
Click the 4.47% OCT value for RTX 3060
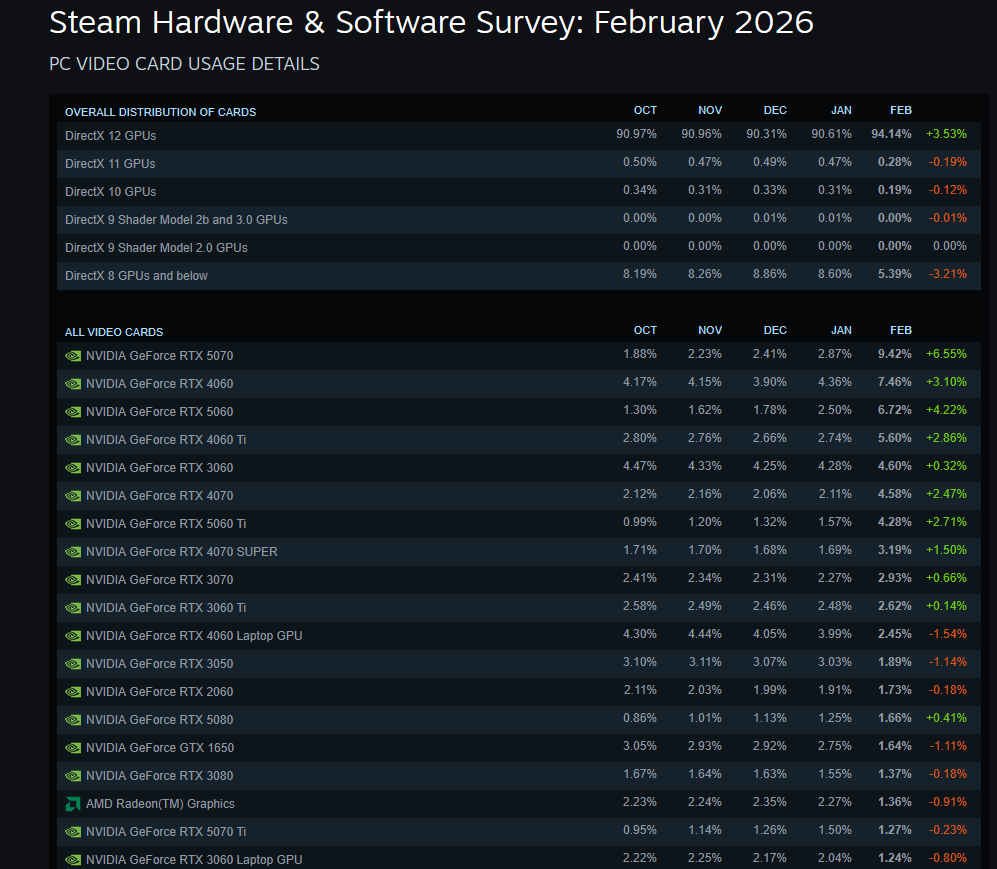(x=640, y=466)
